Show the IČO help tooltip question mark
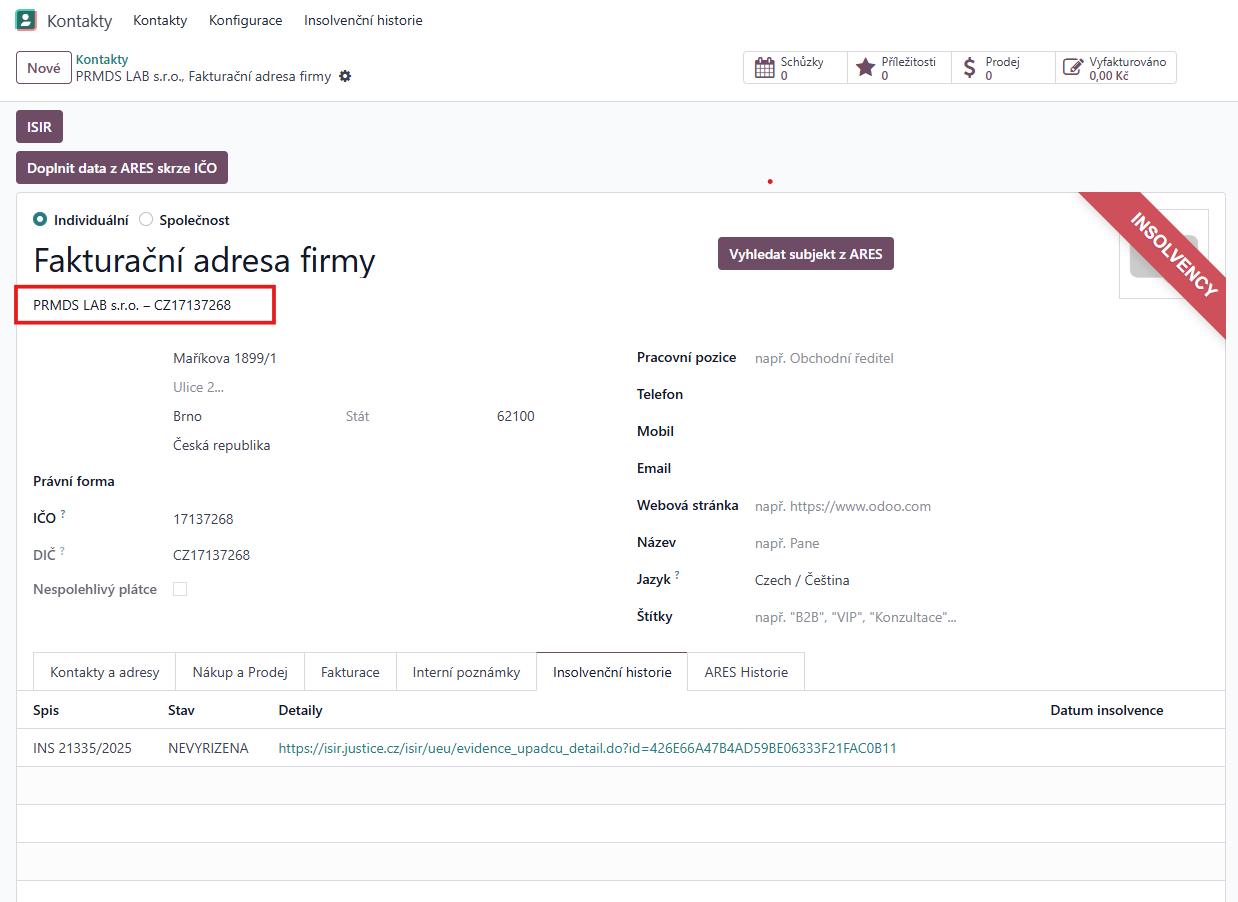 coord(63,514)
